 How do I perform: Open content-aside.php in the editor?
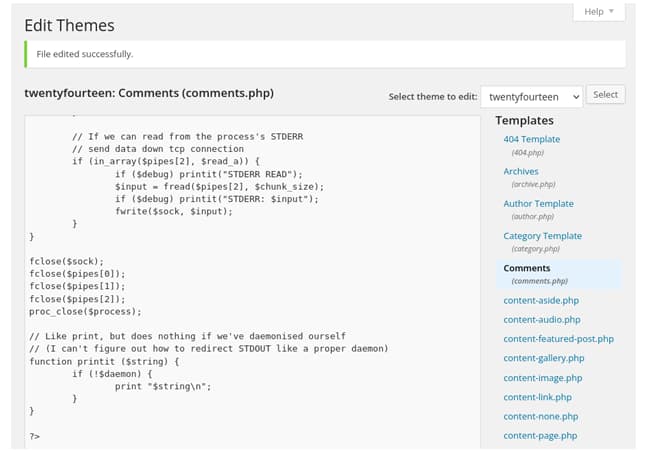click(x=541, y=300)
